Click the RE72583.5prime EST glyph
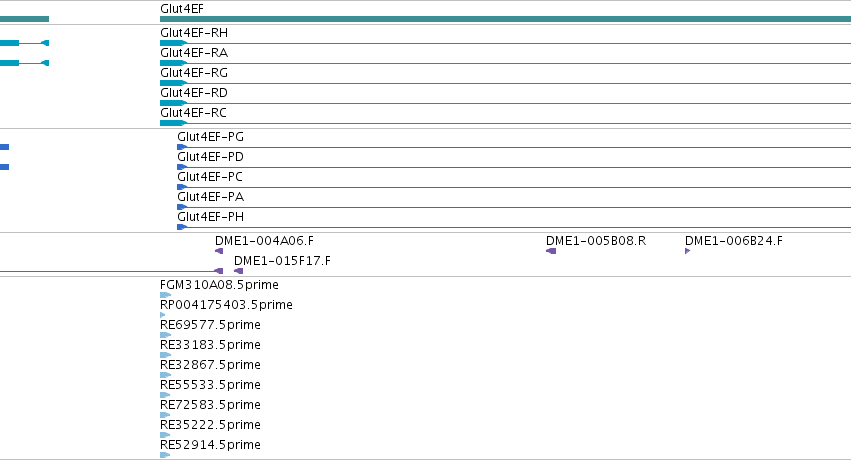 (165, 416)
